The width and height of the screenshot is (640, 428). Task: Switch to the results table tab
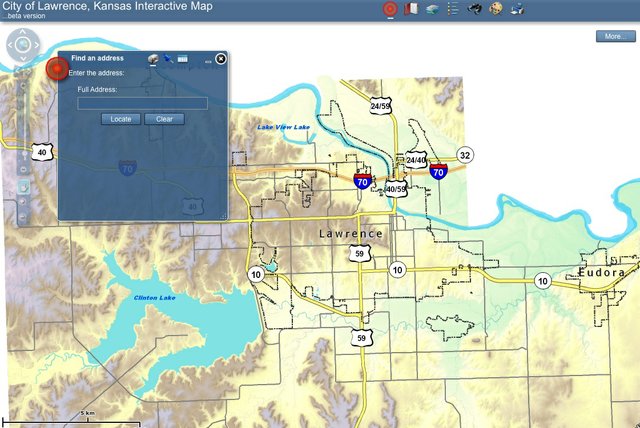(x=183, y=59)
